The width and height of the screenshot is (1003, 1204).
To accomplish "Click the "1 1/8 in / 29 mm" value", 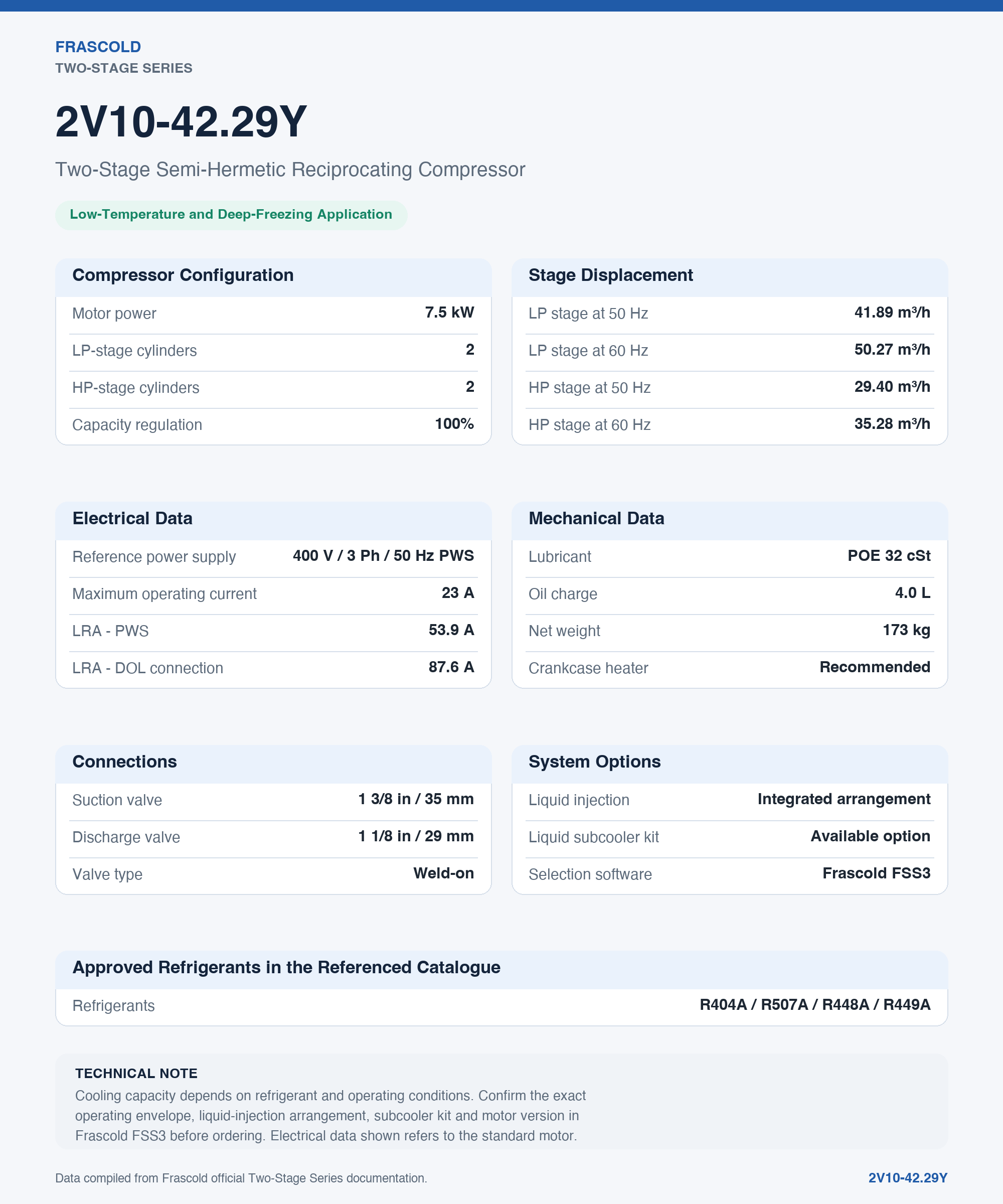I will coord(416,836).
